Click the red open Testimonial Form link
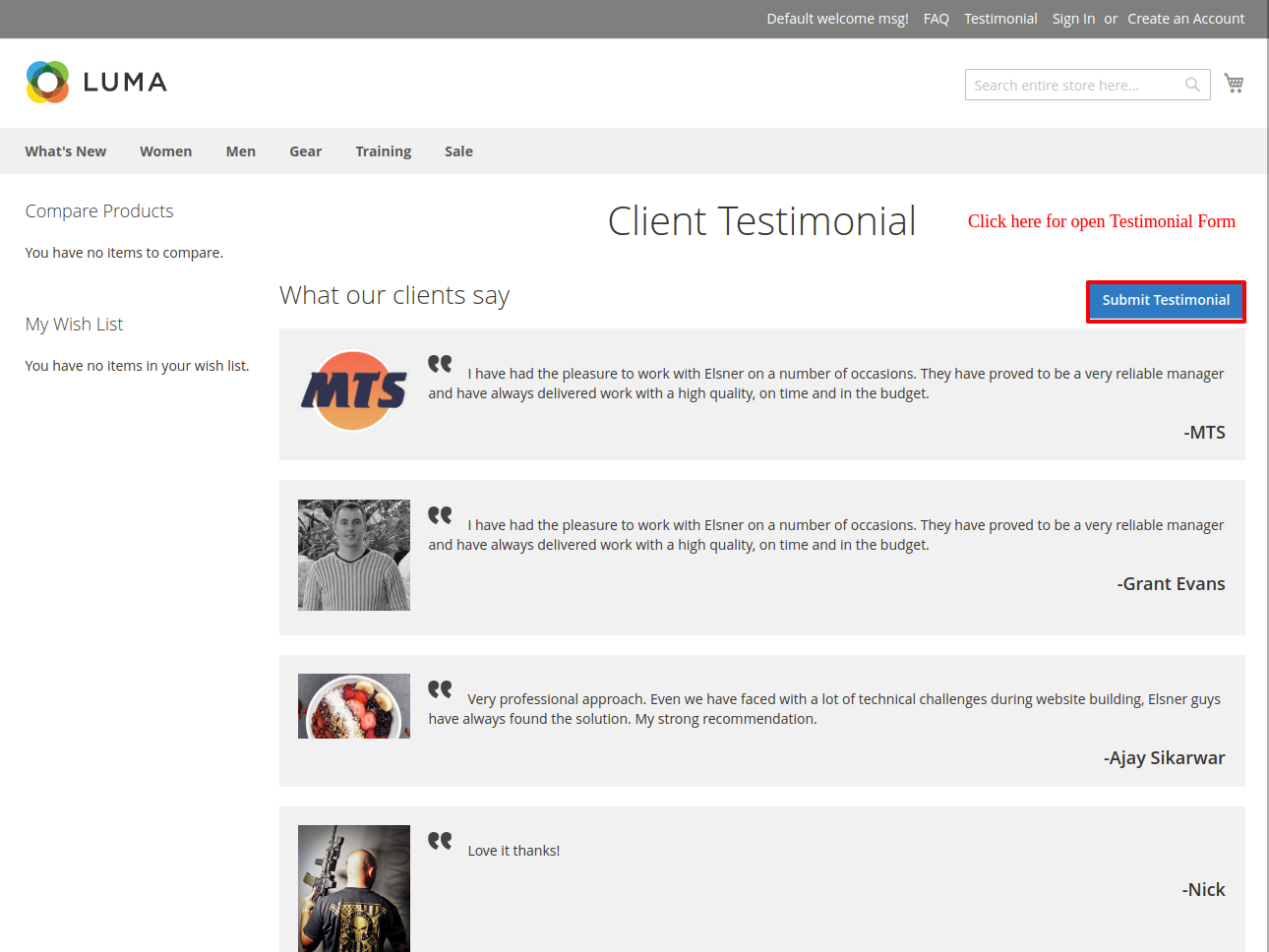 coord(1101,221)
